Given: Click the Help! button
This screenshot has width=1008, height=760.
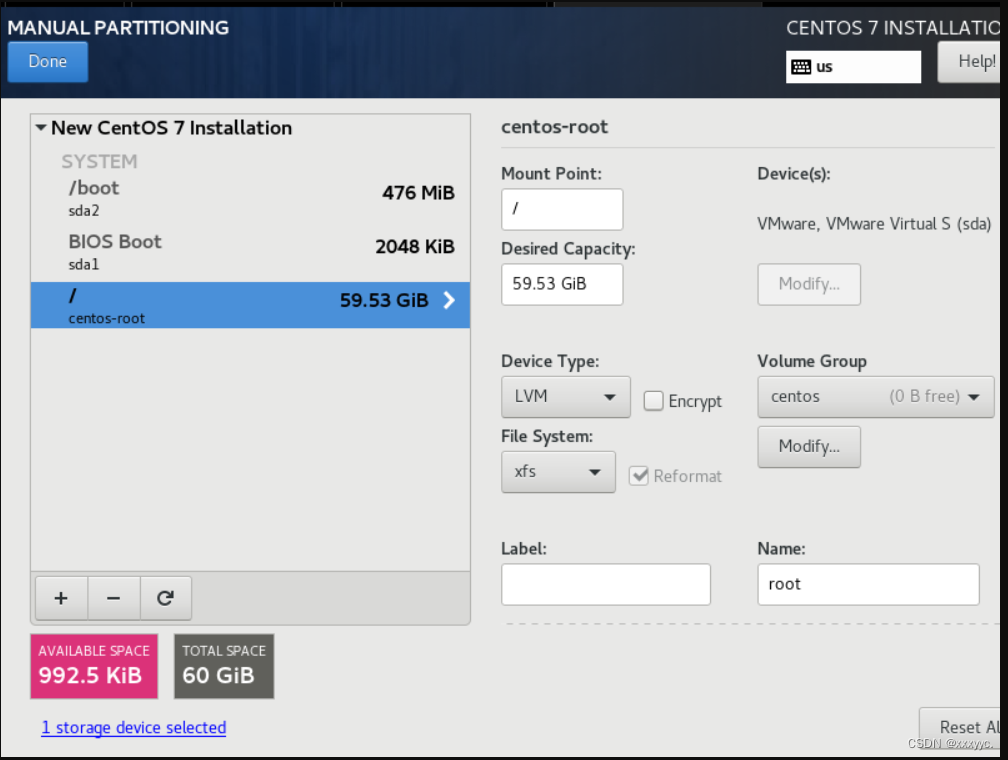Looking at the screenshot, I should click(969, 62).
